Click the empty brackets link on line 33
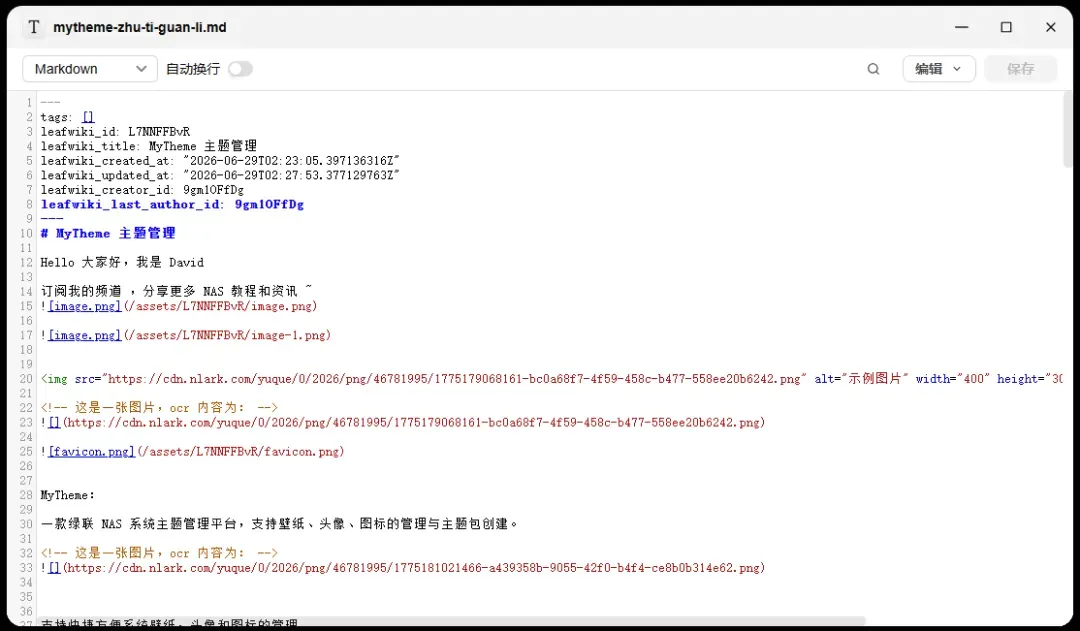Viewport: 1080px width, 631px height. tap(54, 568)
